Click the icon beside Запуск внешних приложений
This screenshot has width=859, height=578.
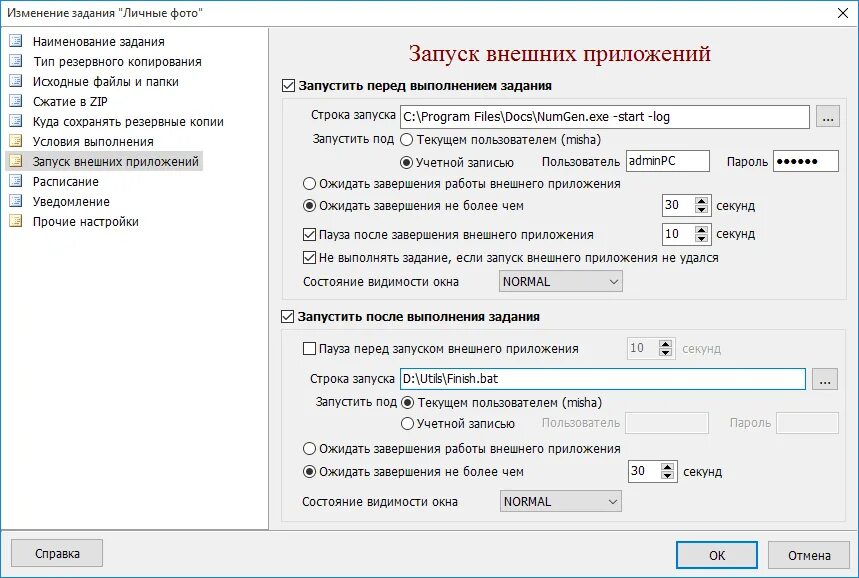(16, 161)
